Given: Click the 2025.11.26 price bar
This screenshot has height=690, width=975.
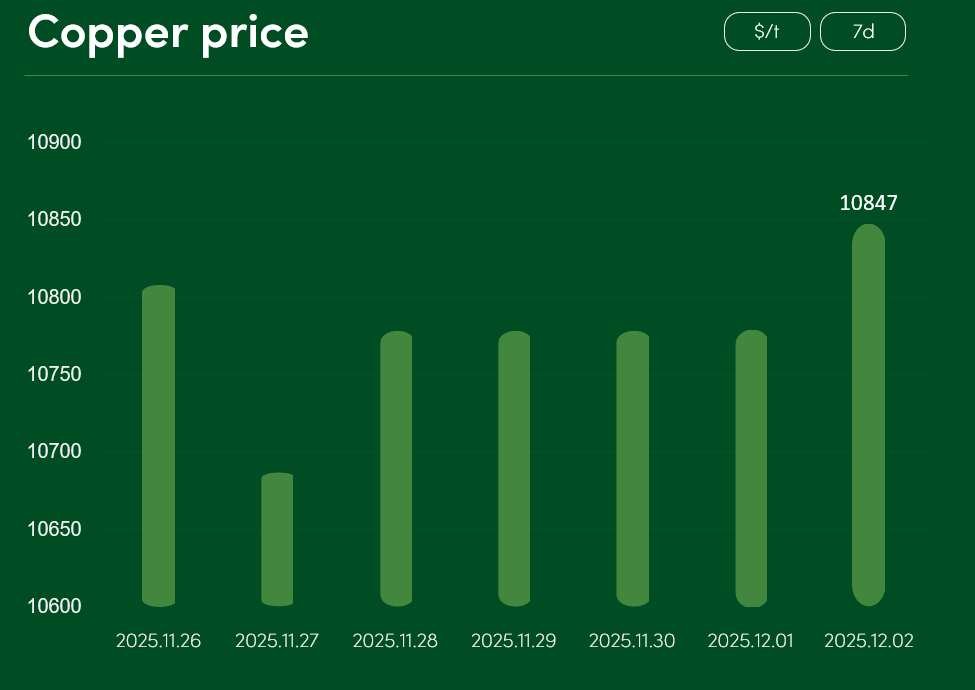Looking at the screenshot, I should click(x=159, y=446).
